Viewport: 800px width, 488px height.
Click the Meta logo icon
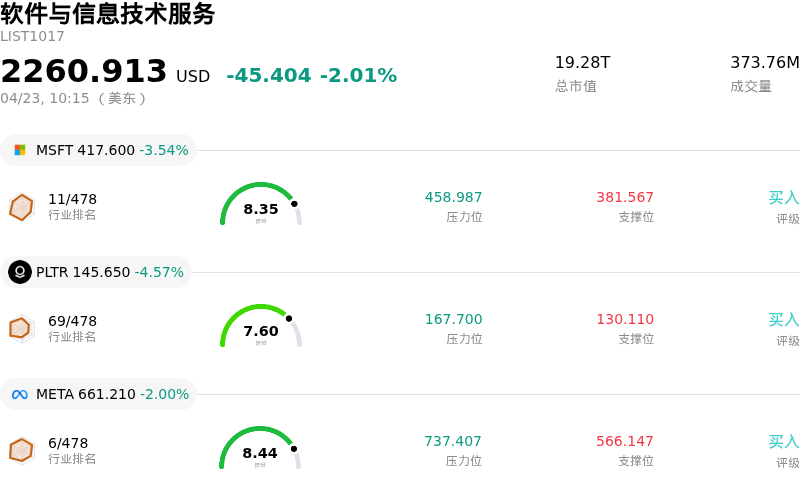pyautogui.click(x=20, y=394)
